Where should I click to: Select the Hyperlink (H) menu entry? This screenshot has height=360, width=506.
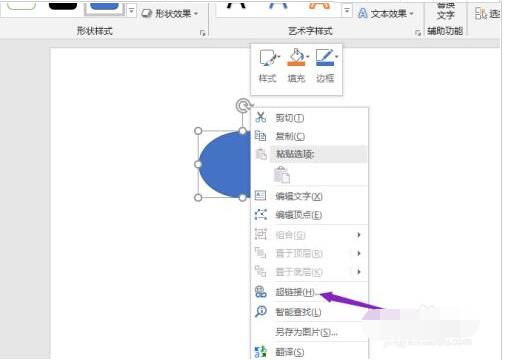coord(297,292)
